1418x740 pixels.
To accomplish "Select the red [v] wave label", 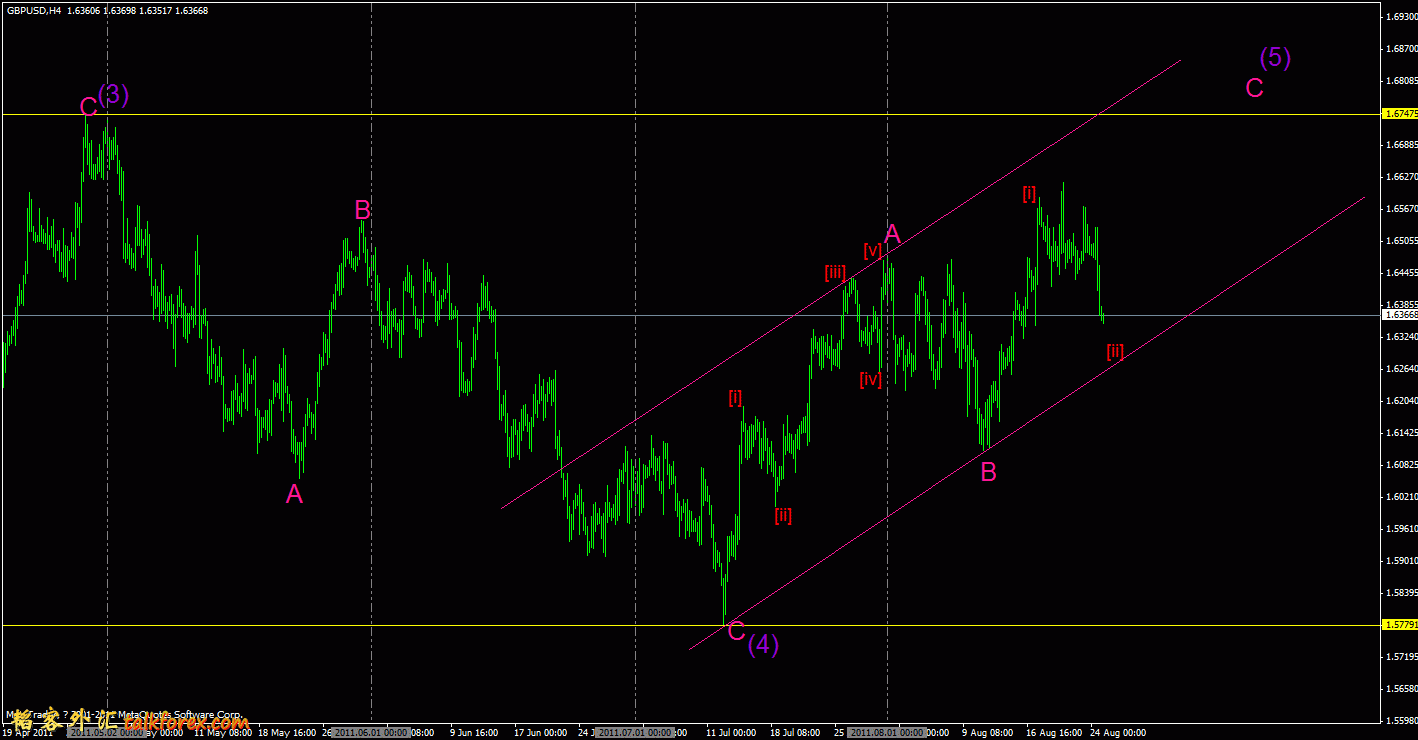I will [x=873, y=250].
